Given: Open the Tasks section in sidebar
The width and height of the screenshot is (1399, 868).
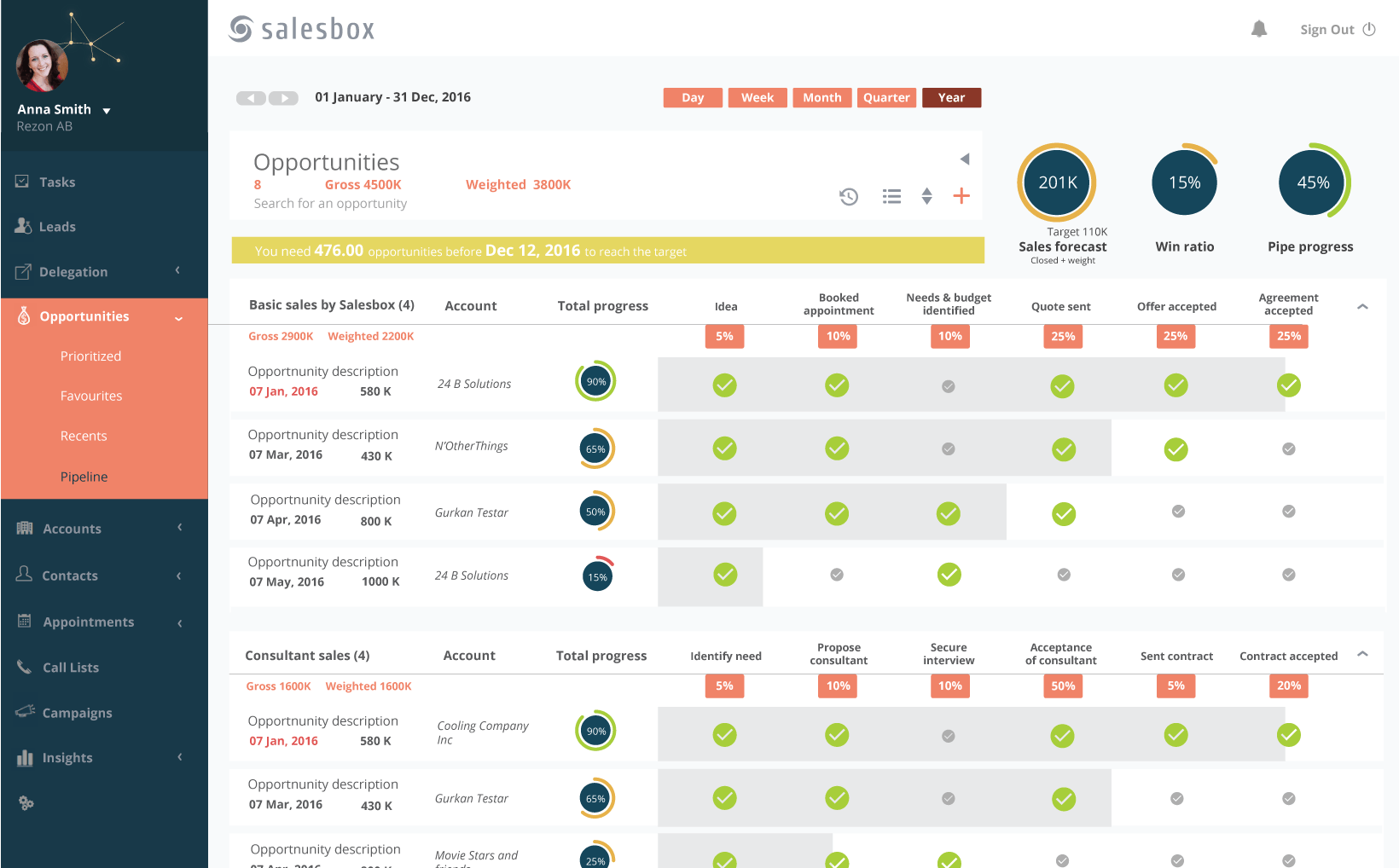Looking at the screenshot, I should 56,182.
